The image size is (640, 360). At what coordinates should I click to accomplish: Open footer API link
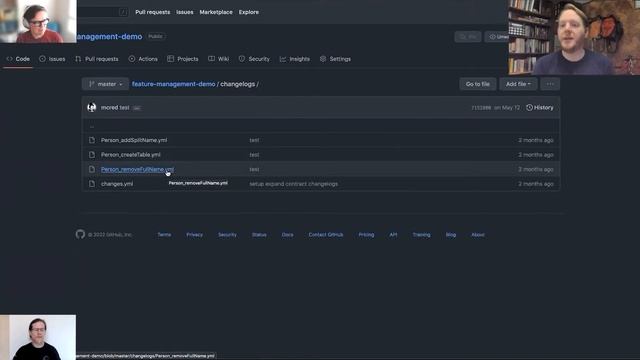tap(393, 235)
